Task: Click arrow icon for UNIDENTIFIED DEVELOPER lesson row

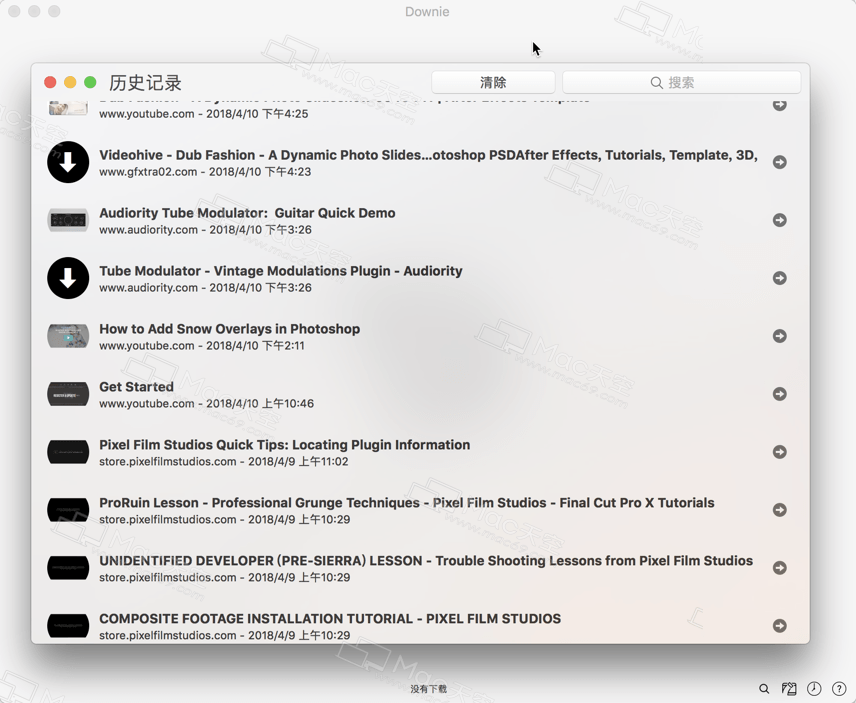Action: [x=780, y=568]
